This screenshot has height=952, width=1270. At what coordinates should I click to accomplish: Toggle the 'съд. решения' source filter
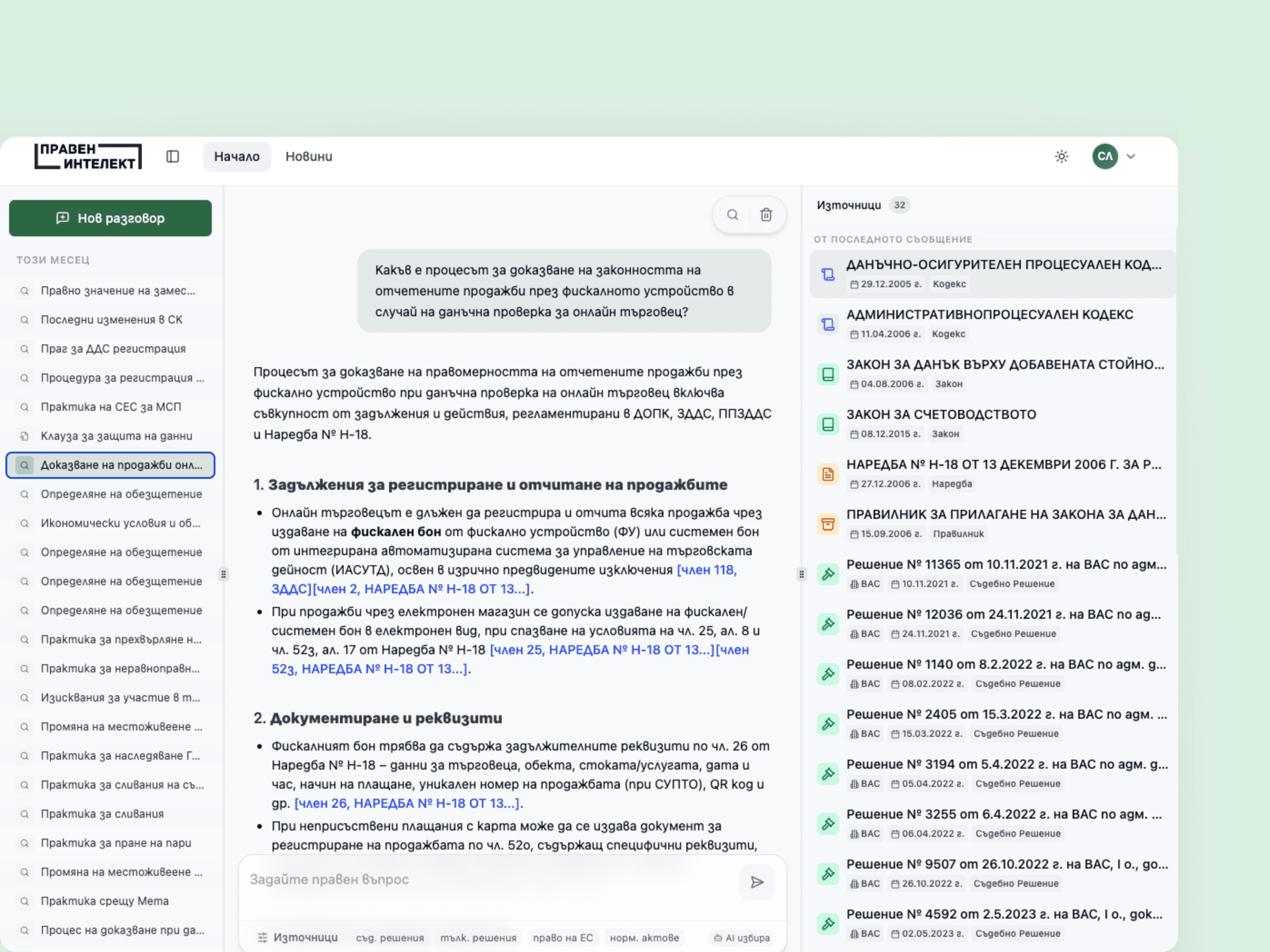pos(390,938)
